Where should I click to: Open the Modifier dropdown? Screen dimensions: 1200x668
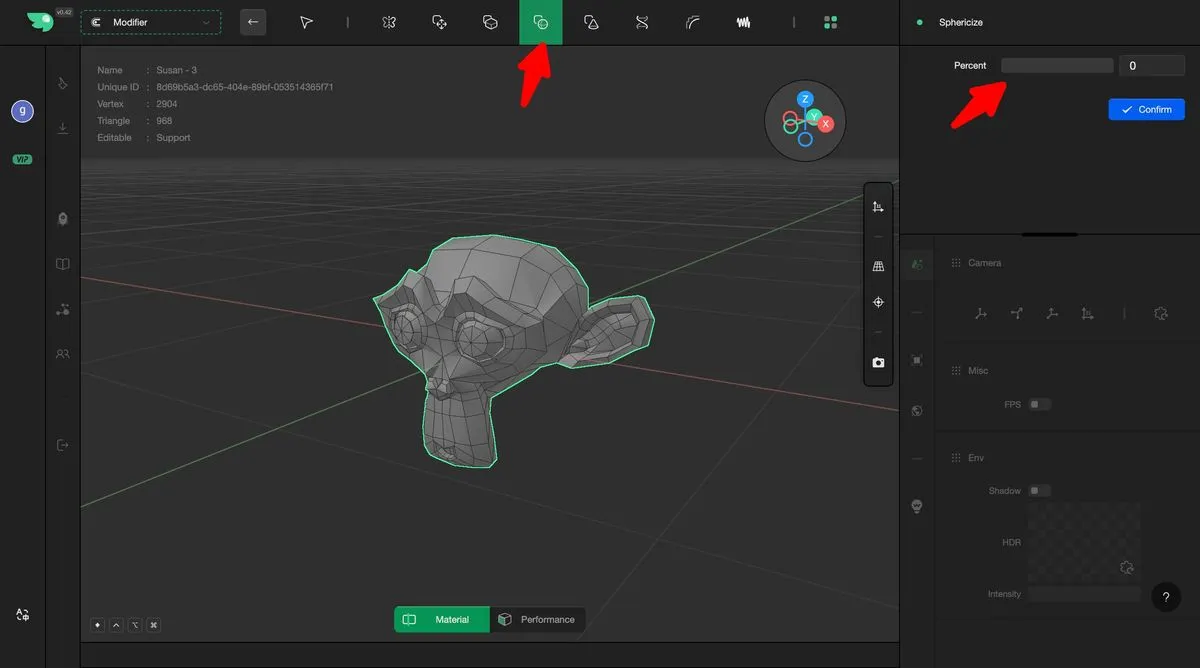[151, 22]
